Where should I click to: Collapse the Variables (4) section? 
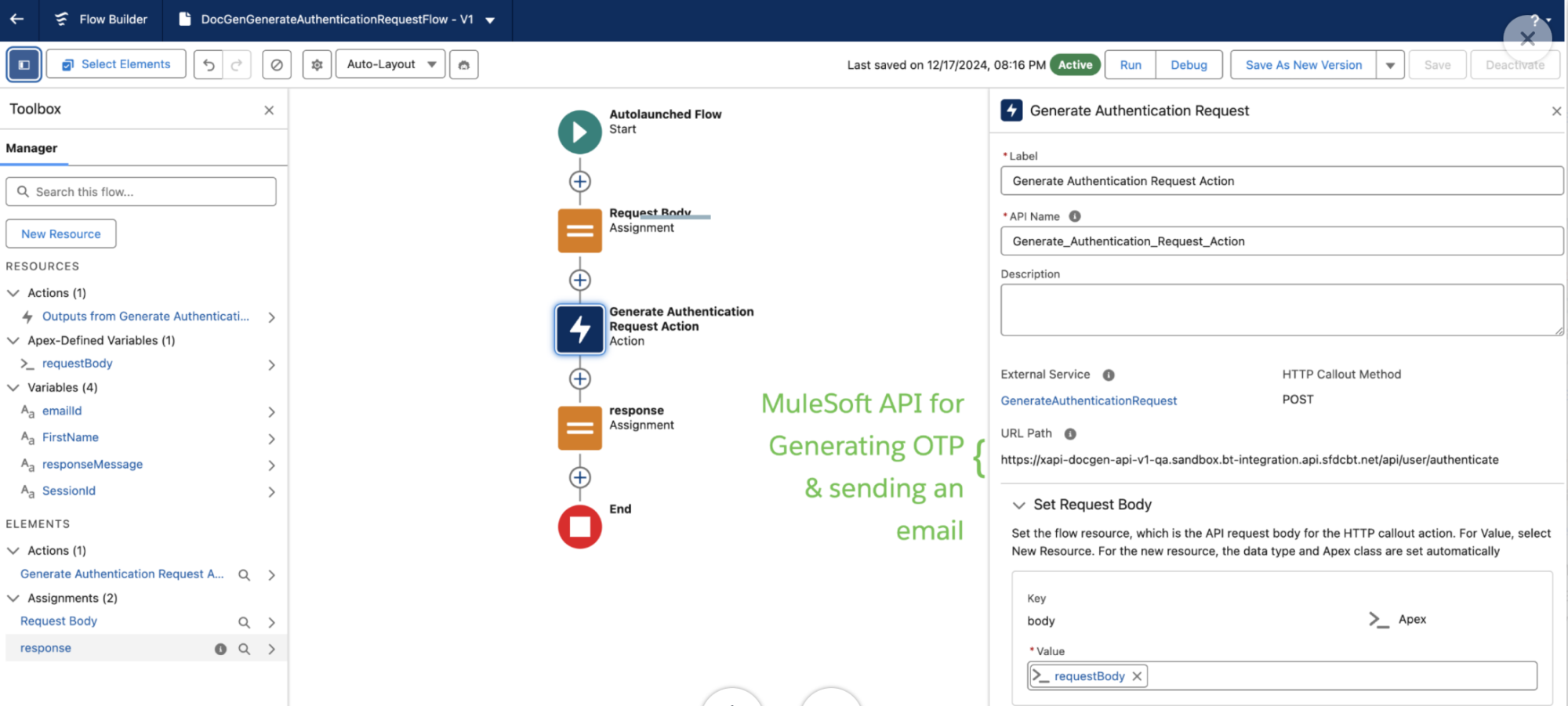tap(13, 387)
